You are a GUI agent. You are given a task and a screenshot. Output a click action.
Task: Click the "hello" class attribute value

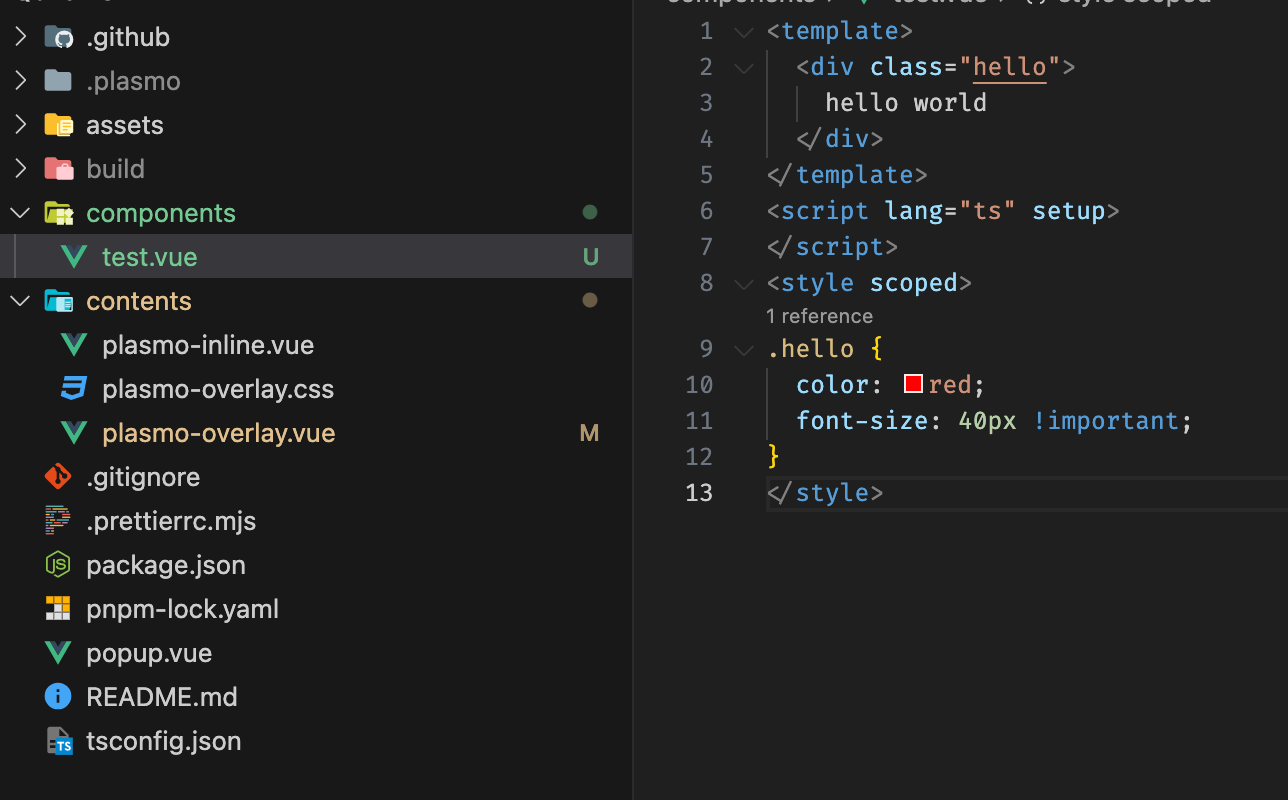click(x=1009, y=67)
